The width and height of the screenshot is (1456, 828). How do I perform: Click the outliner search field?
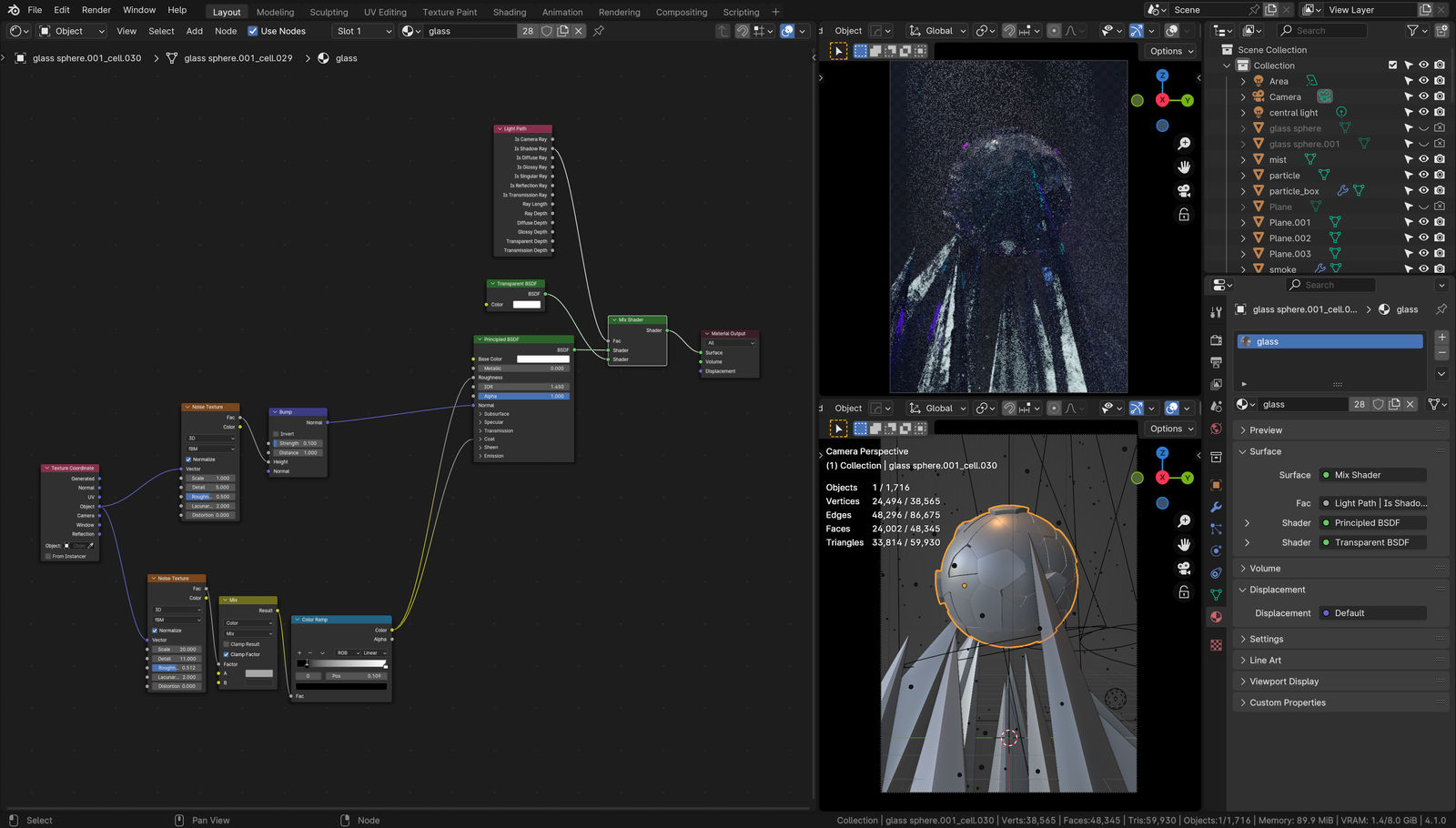click(1325, 31)
